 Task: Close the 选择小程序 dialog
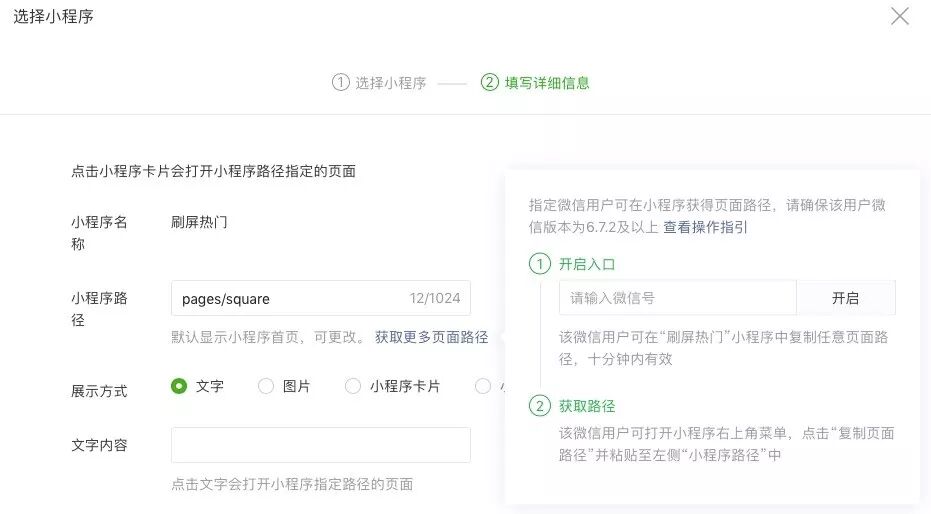900,16
